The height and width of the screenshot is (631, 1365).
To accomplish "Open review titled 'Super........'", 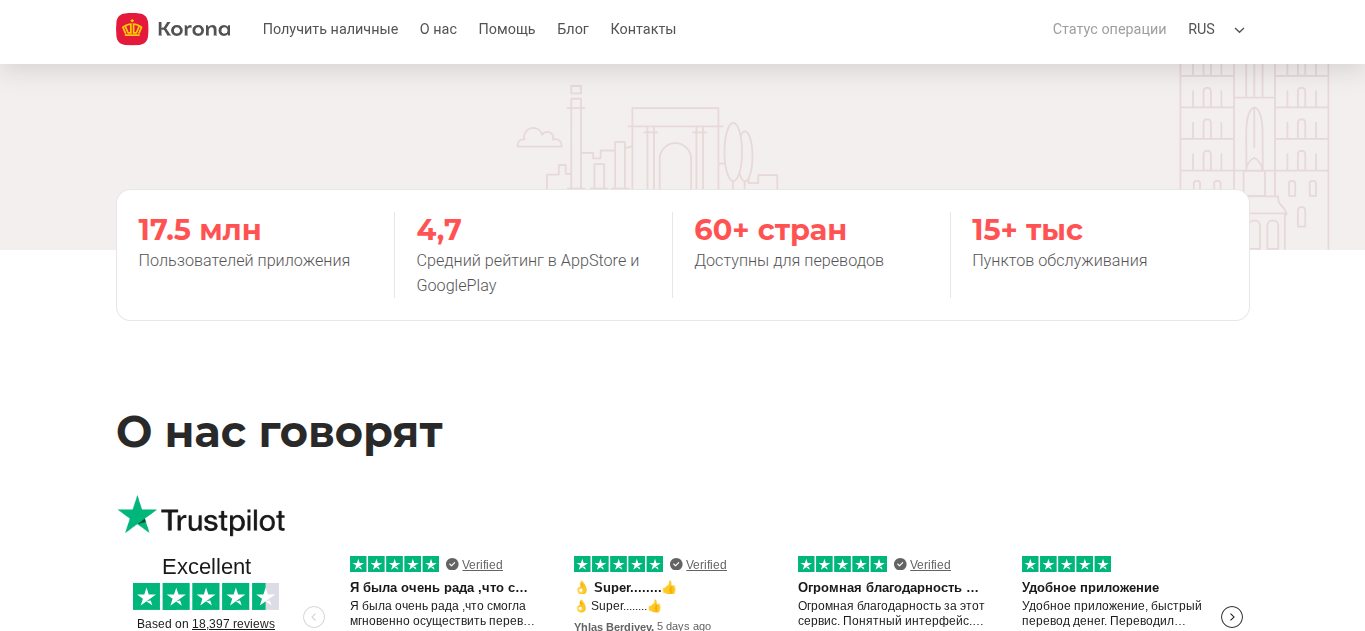I will click(x=626, y=587).
